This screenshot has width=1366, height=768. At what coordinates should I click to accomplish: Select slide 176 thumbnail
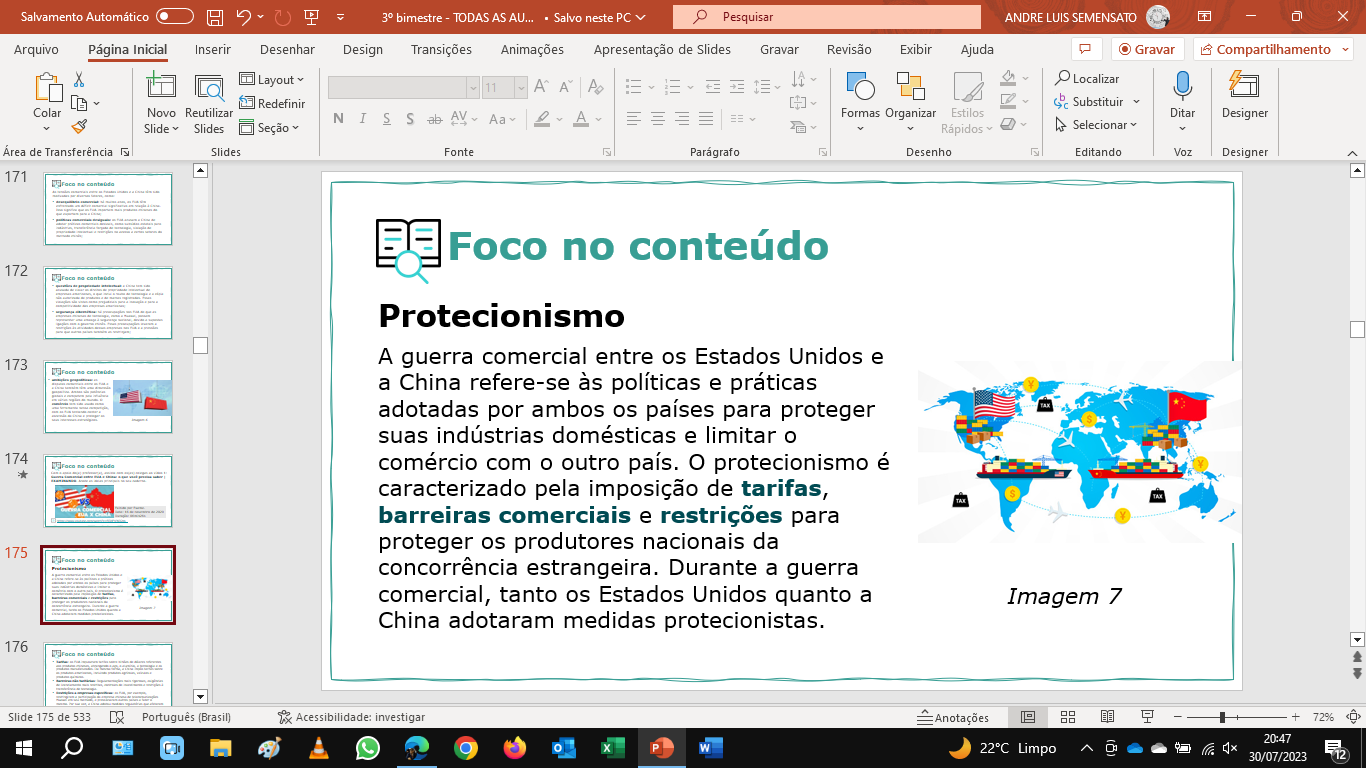[108, 675]
